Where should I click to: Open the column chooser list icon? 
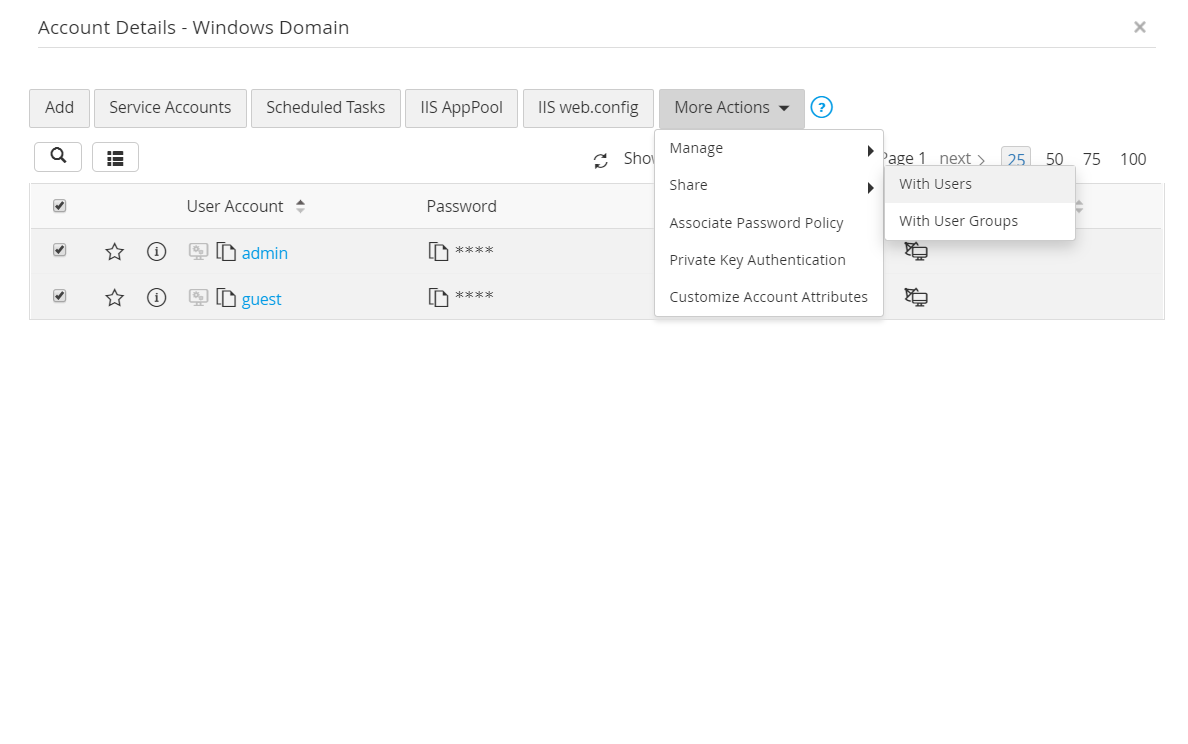[115, 157]
